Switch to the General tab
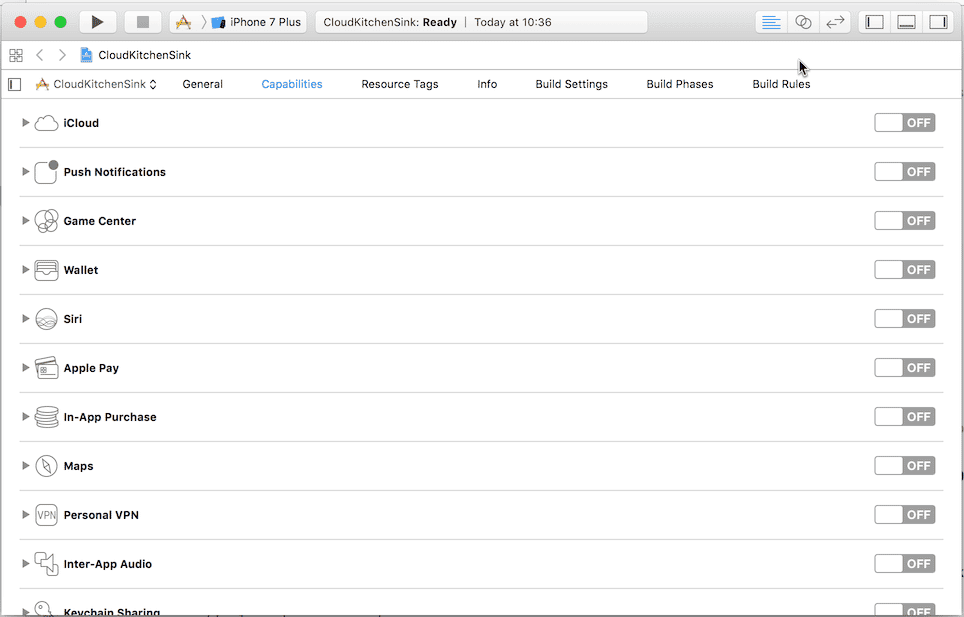This screenshot has width=964, height=617. 202,84
